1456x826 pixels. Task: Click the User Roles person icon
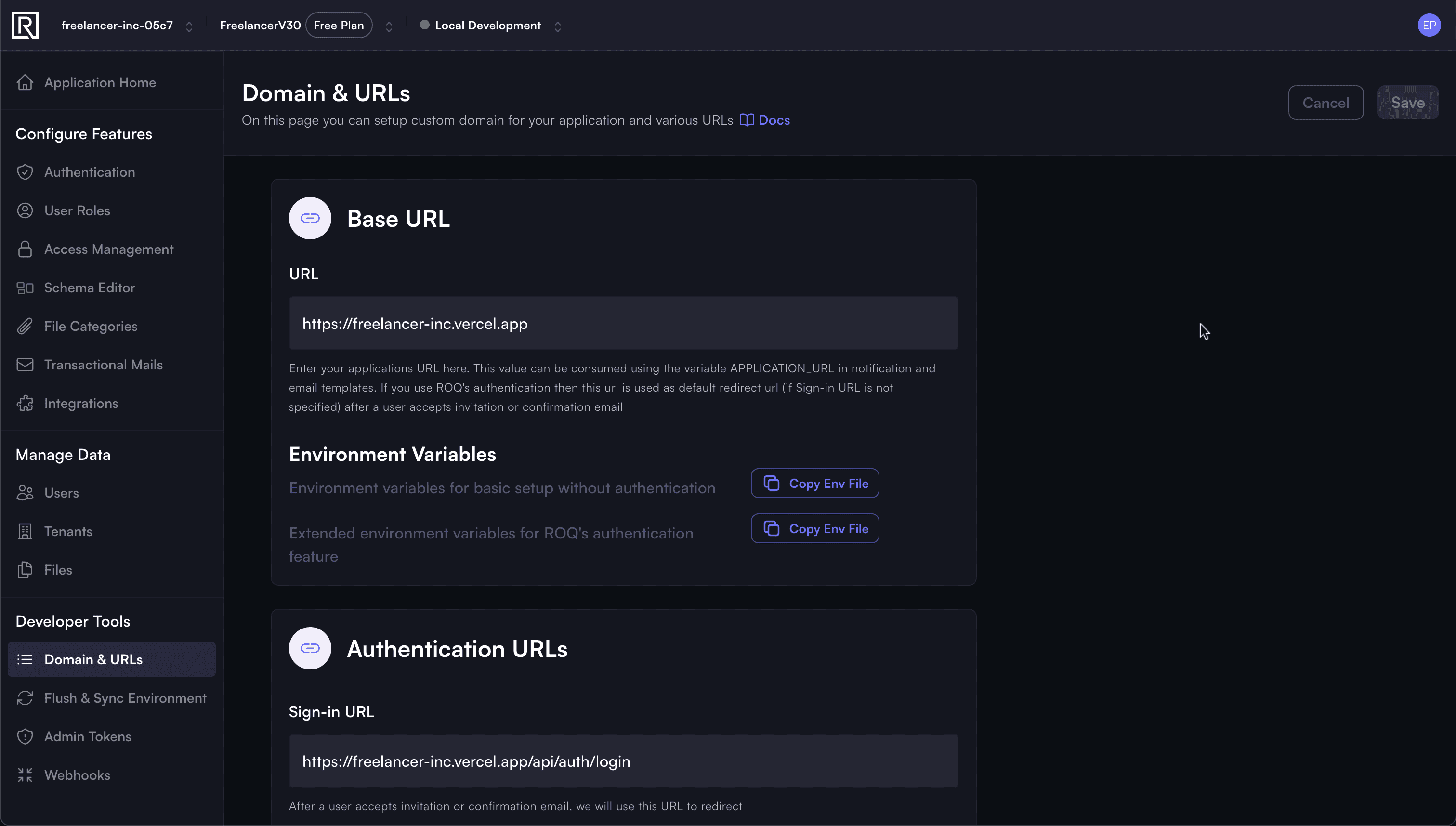(x=25, y=210)
